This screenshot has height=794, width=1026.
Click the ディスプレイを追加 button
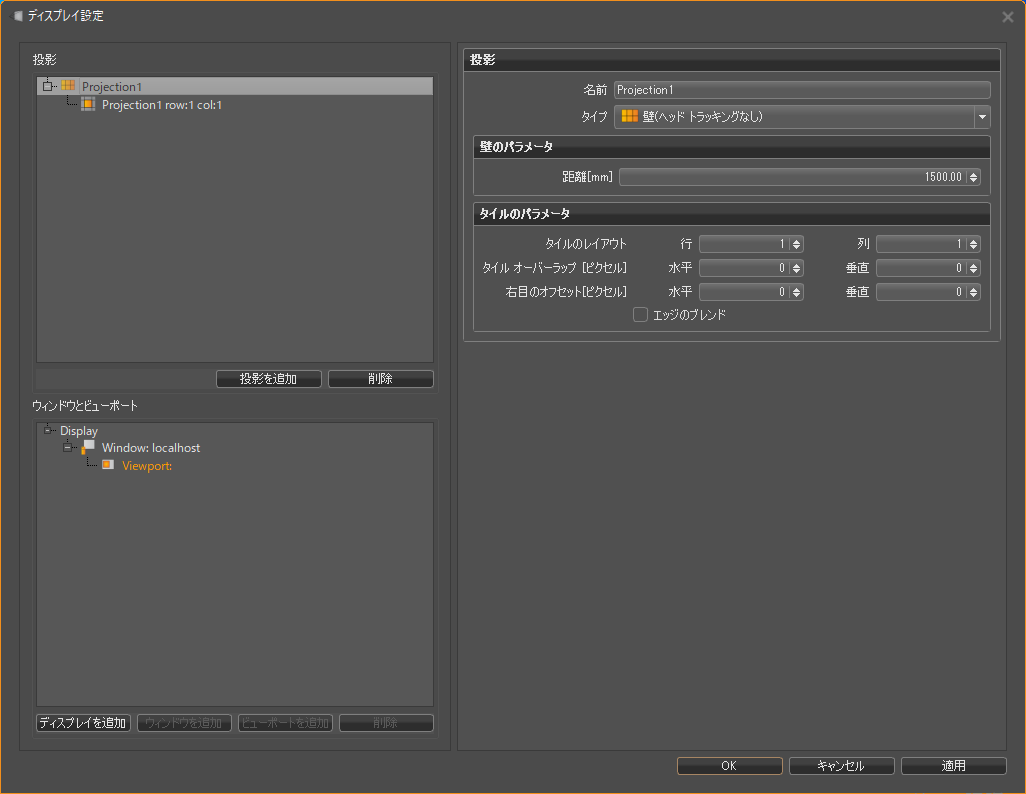(x=83, y=723)
